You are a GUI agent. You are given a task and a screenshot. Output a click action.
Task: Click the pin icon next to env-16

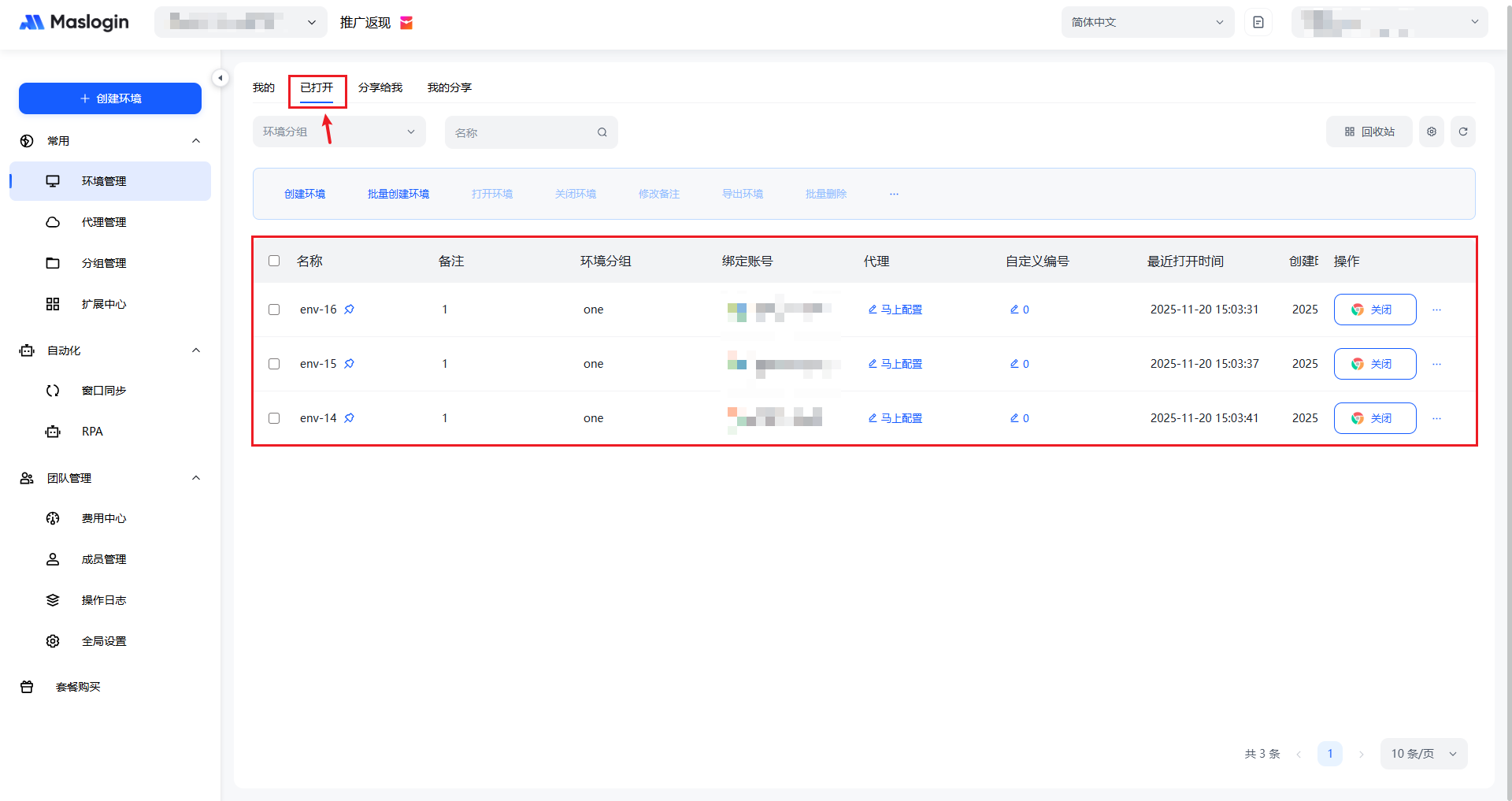click(350, 310)
